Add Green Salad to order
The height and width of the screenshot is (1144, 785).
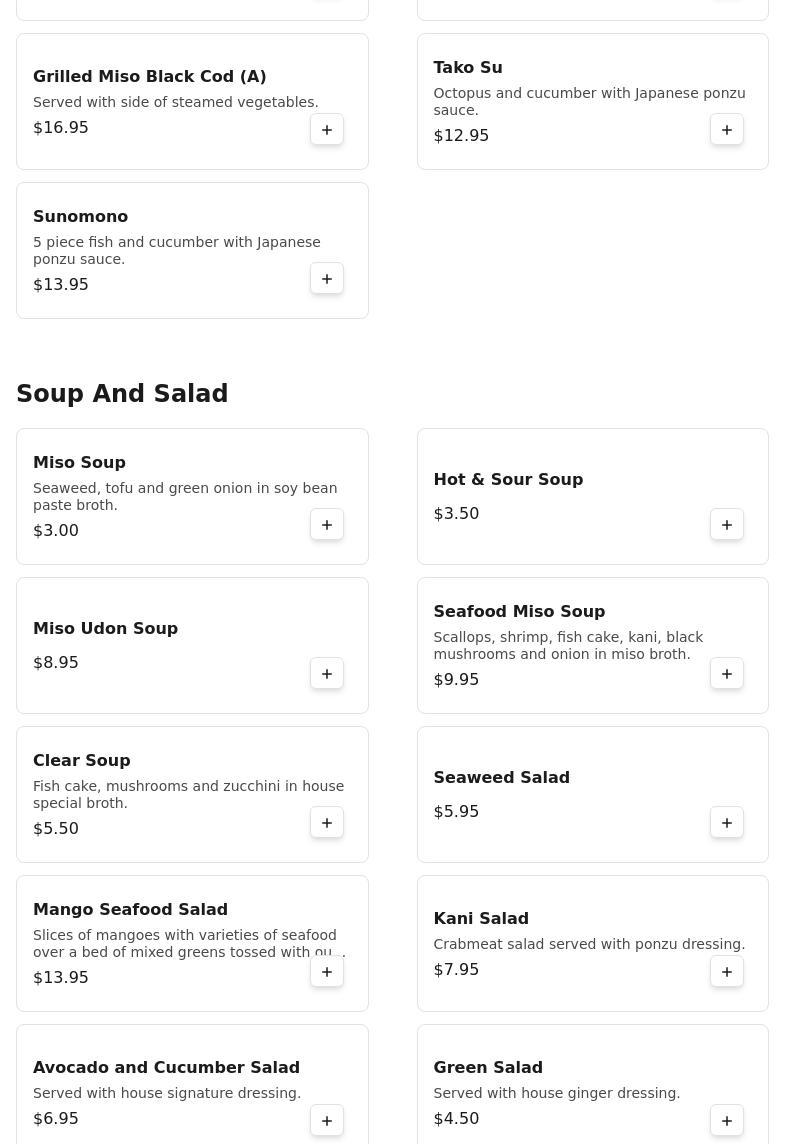point(727,1120)
